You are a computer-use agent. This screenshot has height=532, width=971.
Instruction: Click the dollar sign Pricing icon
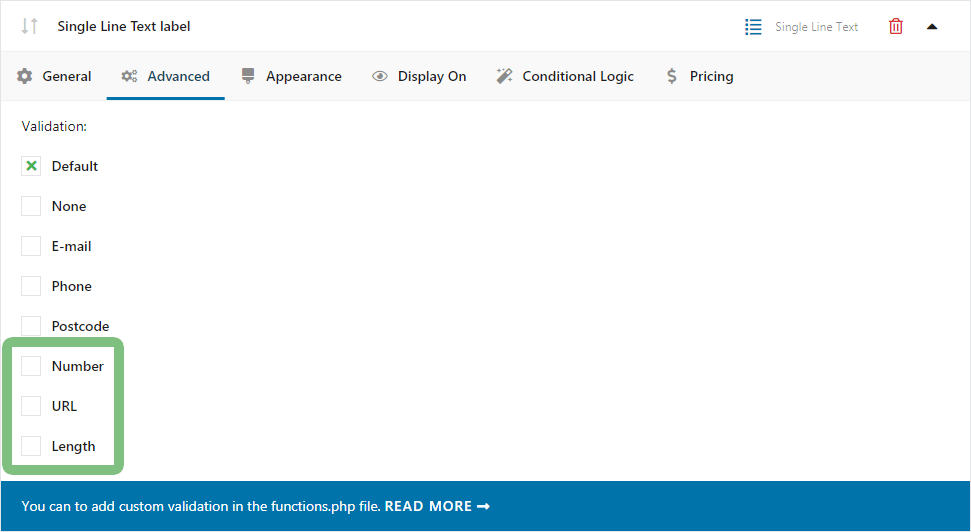pyautogui.click(x=672, y=76)
